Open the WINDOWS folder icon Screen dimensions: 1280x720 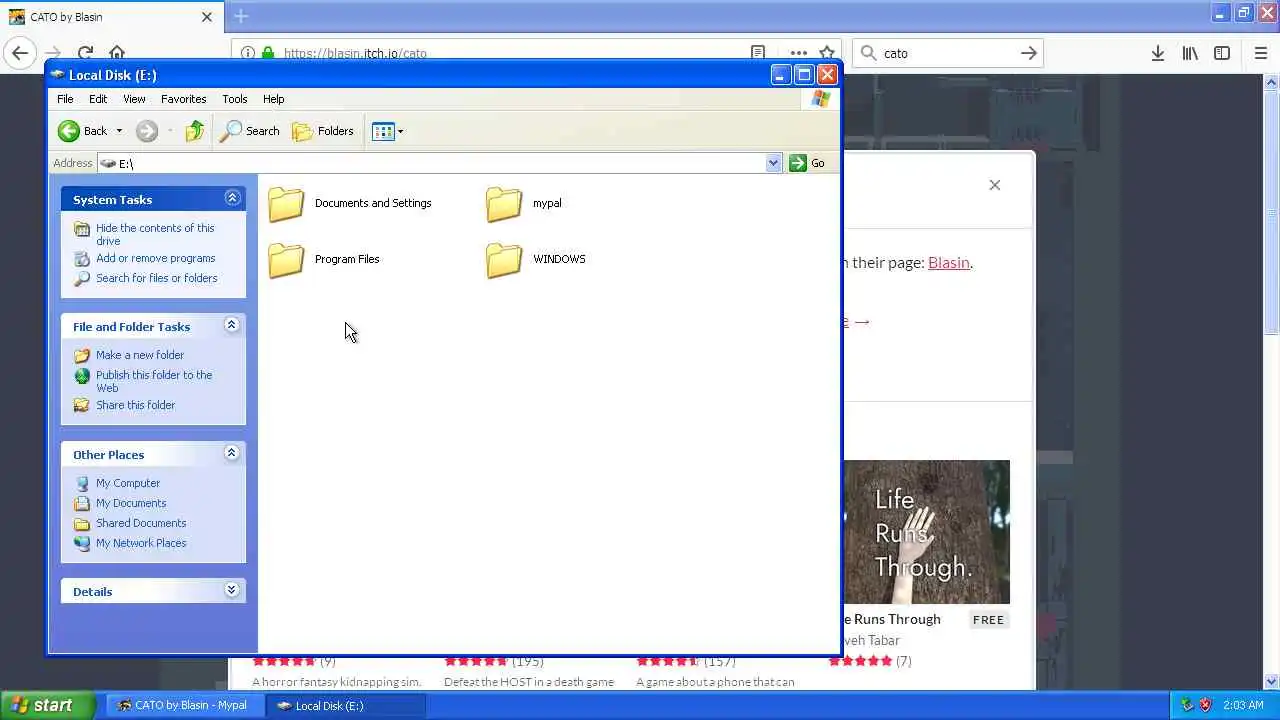(504, 260)
